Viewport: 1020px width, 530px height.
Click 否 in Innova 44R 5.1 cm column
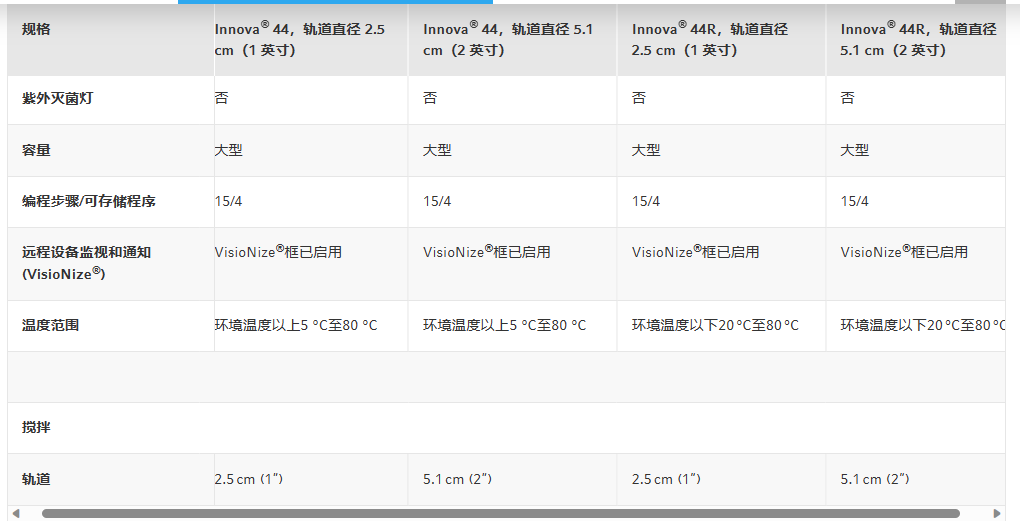click(x=847, y=98)
